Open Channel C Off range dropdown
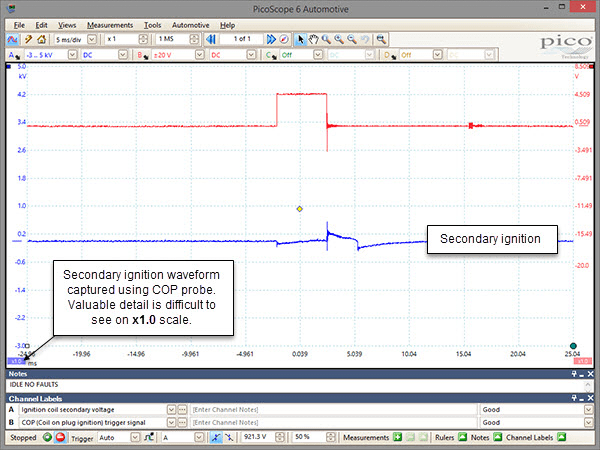 click(x=318, y=55)
